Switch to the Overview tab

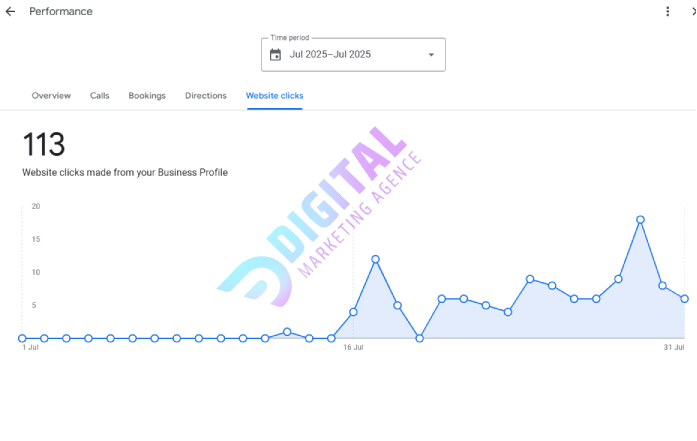(51, 96)
